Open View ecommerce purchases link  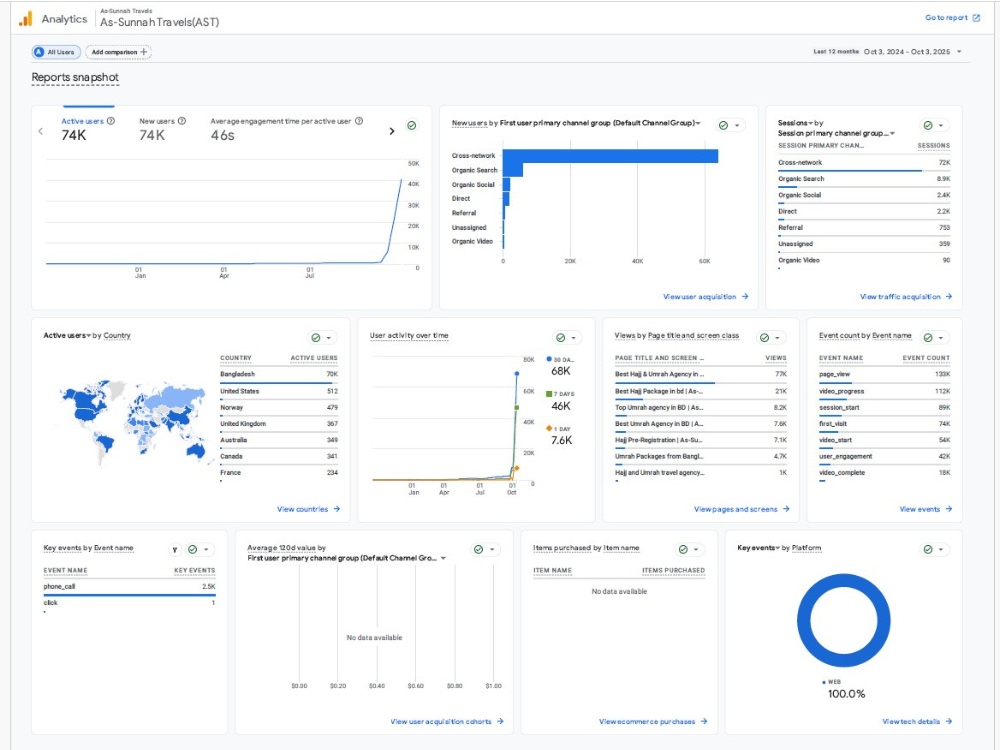click(x=653, y=721)
